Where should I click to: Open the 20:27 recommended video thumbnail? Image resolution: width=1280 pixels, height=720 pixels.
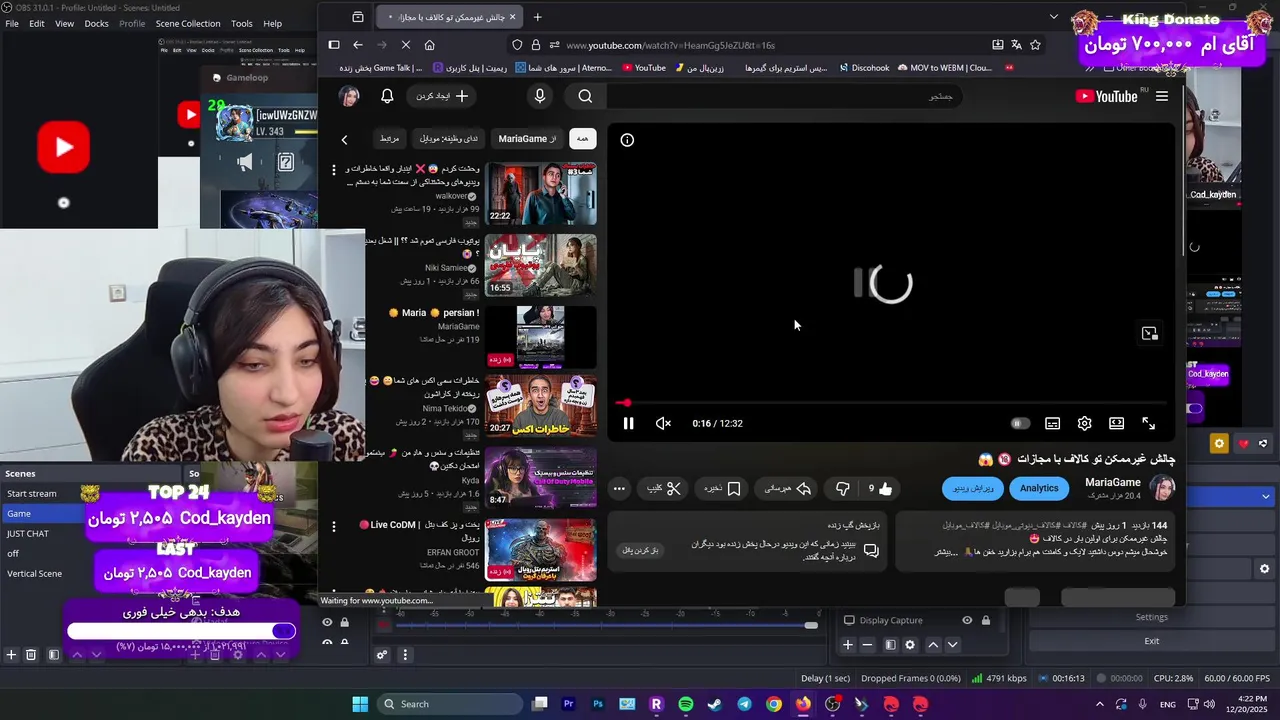click(x=541, y=406)
